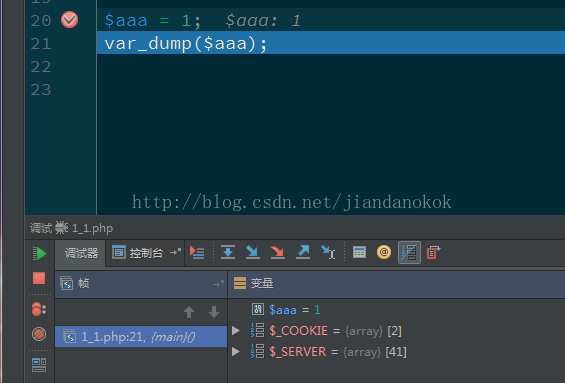Select the $_COOKIE variable row
Viewport: 565px width, 383px height.
click(396, 330)
